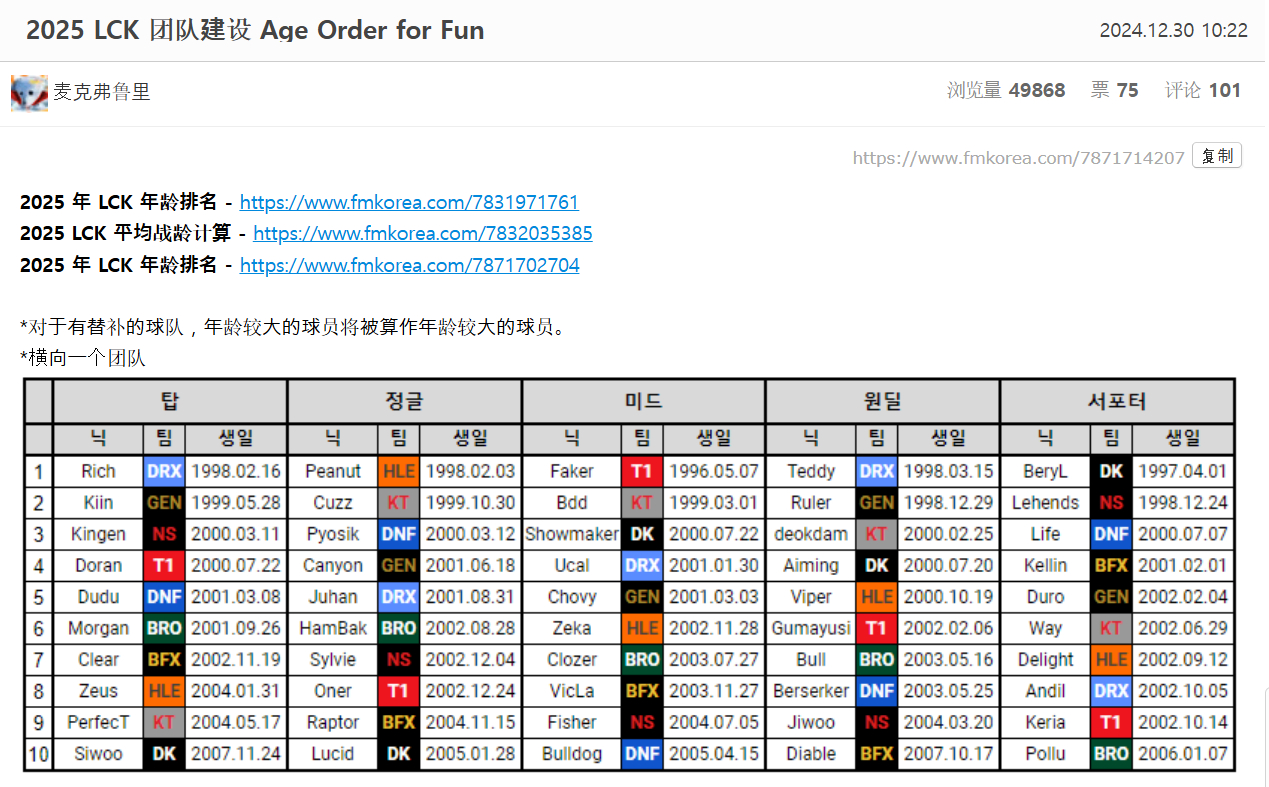Click the player name Chovy

click(x=572, y=597)
